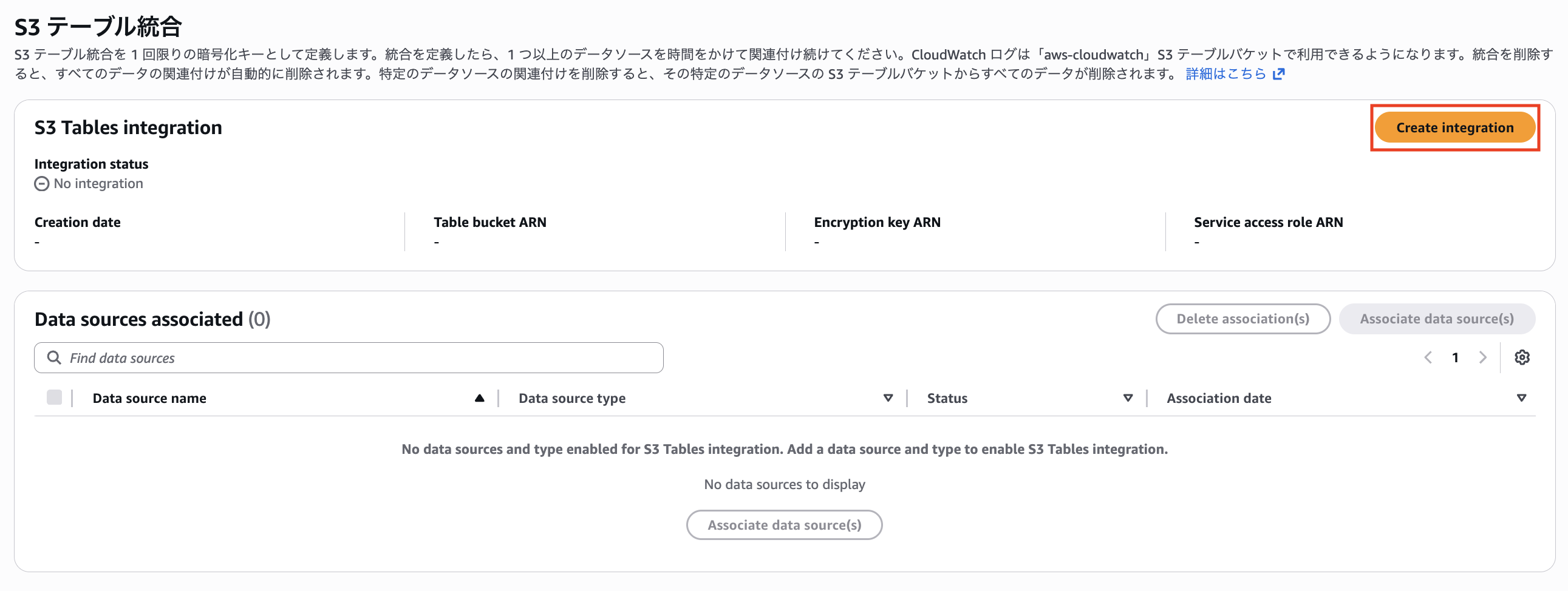1568x591 pixels.
Task: Go to the previous page chevron
Action: (1428, 357)
